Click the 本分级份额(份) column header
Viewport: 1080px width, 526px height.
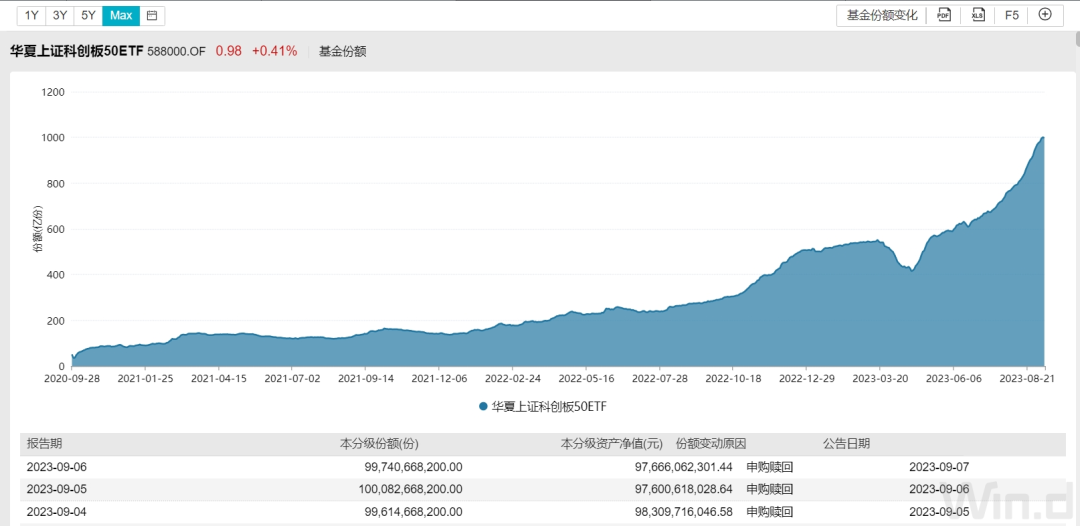click(x=380, y=443)
